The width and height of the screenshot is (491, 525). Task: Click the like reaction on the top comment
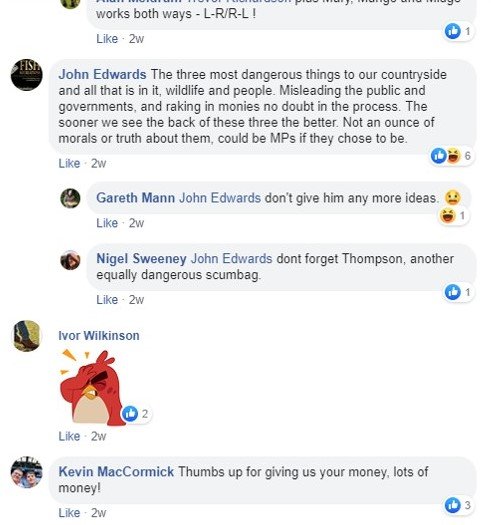coord(452,31)
